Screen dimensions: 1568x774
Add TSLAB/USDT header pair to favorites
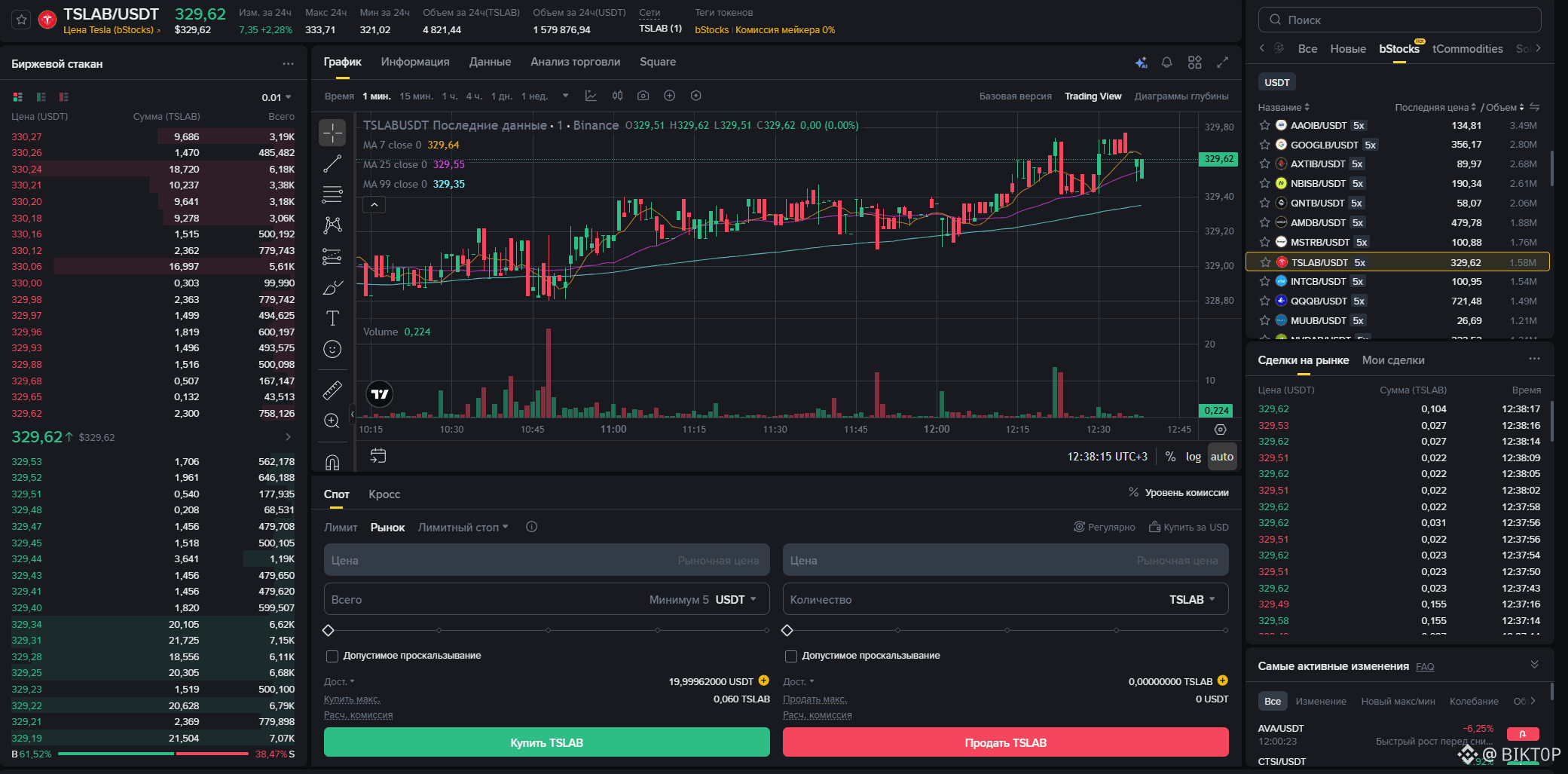click(x=22, y=20)
